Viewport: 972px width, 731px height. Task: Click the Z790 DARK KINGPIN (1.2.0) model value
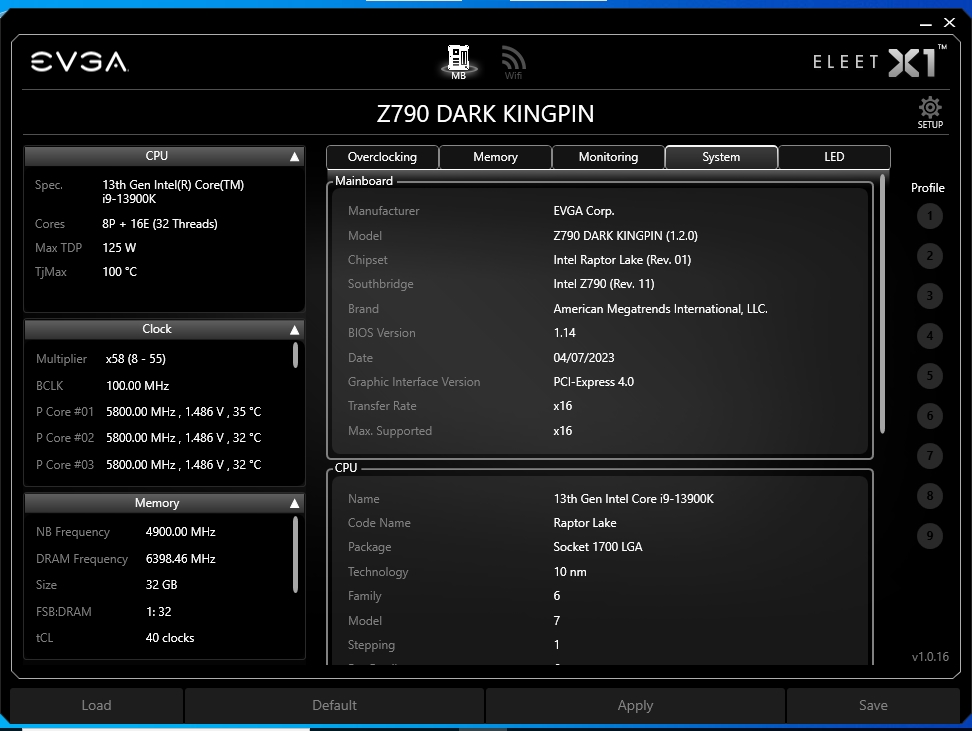(x=625, y=236)
